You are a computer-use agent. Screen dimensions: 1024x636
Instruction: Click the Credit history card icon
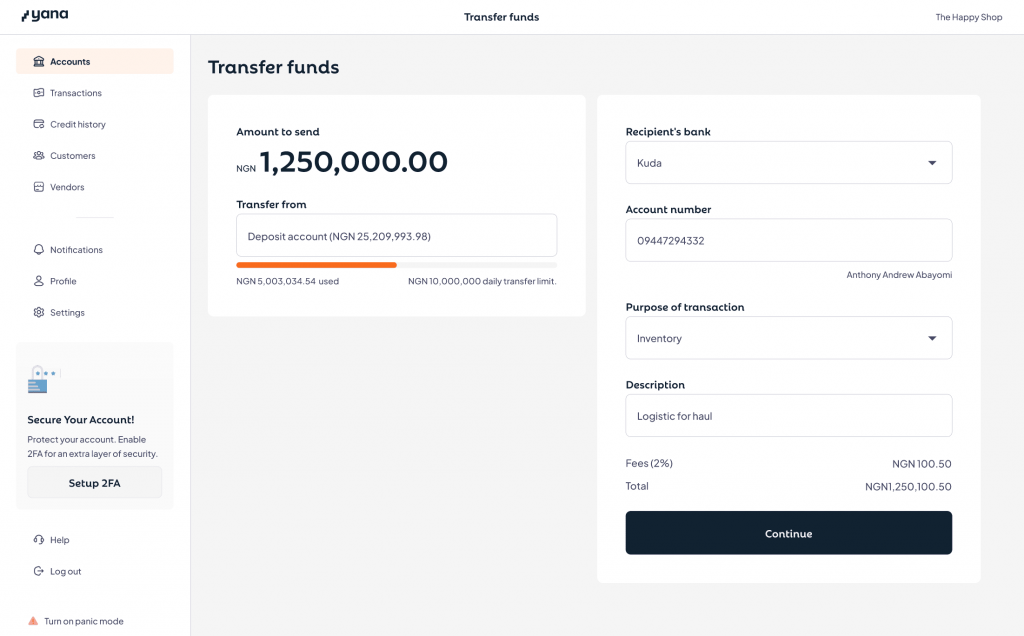click(39, 124)
